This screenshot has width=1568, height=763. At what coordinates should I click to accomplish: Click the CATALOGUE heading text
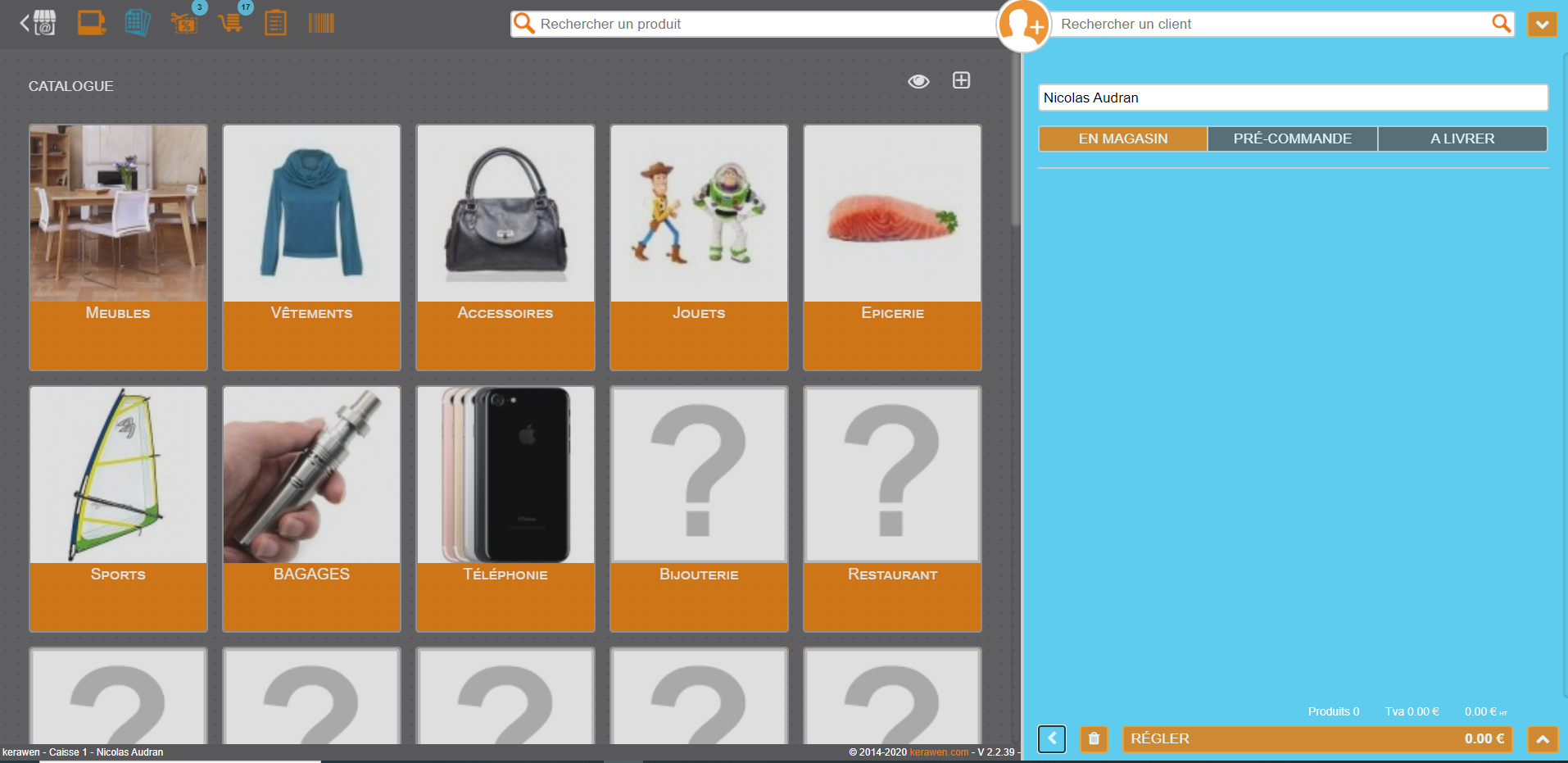[x=71, y=86]
